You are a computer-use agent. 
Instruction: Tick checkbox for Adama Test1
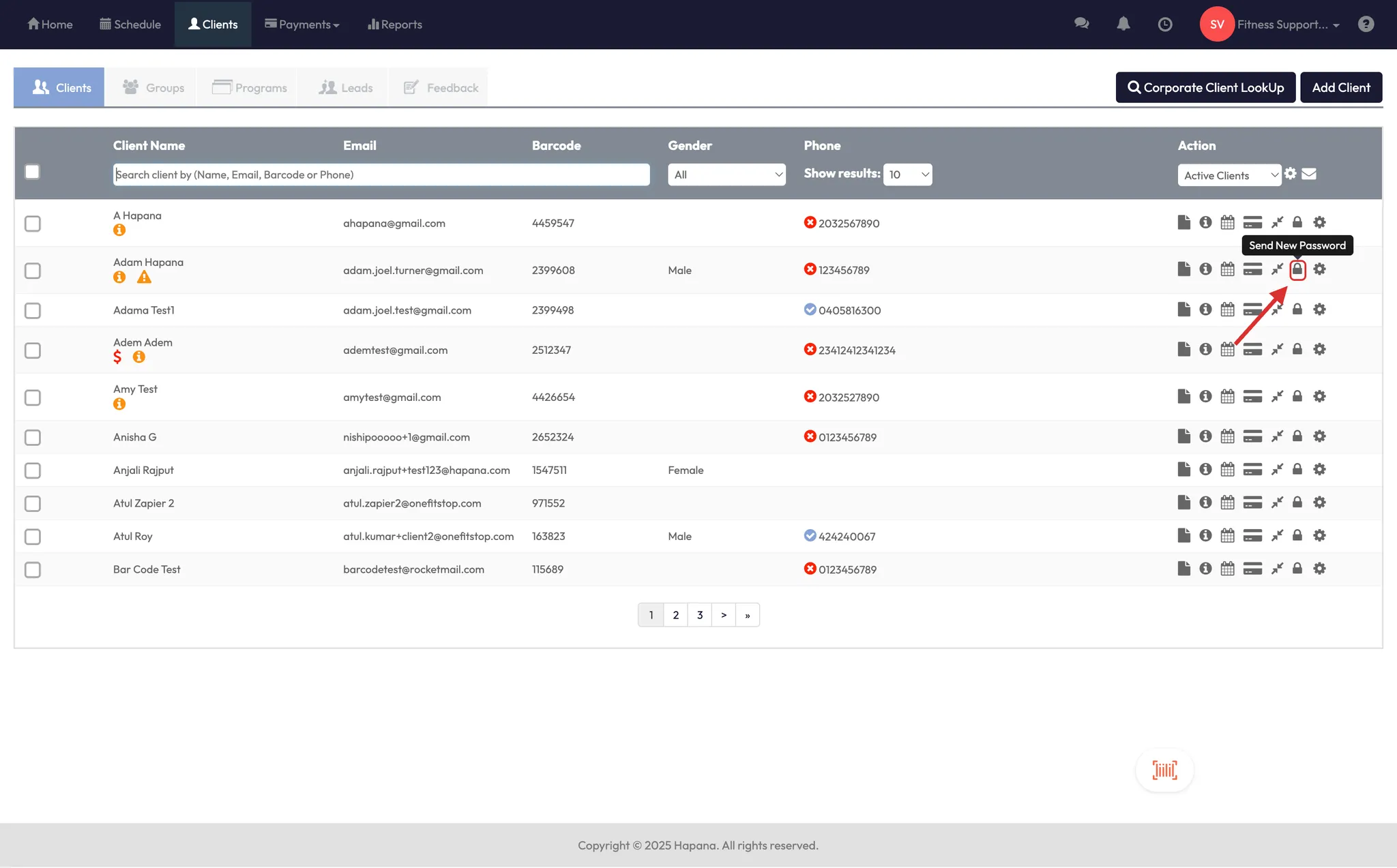(x=33, y=311)
